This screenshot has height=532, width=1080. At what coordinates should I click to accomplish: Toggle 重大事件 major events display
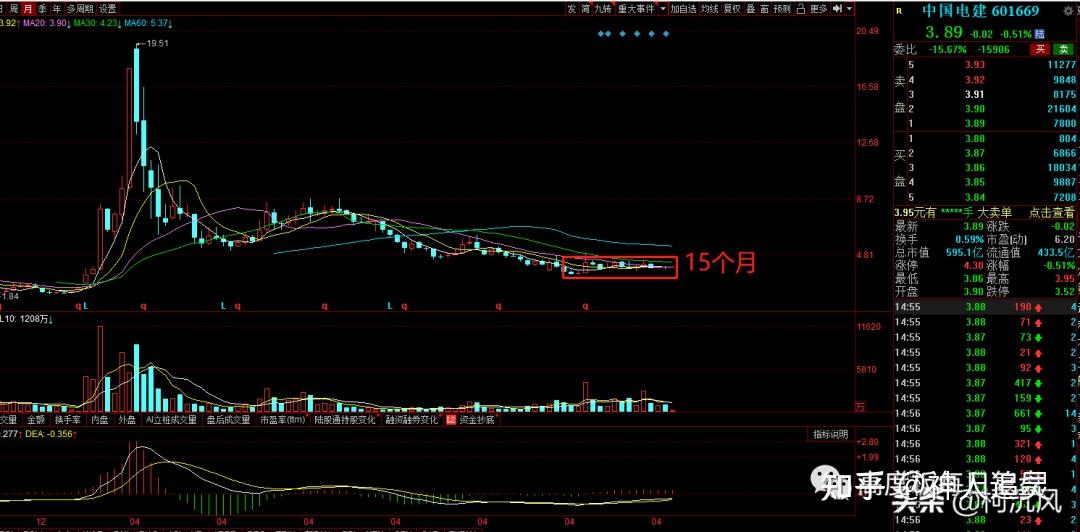pos(636,9)
